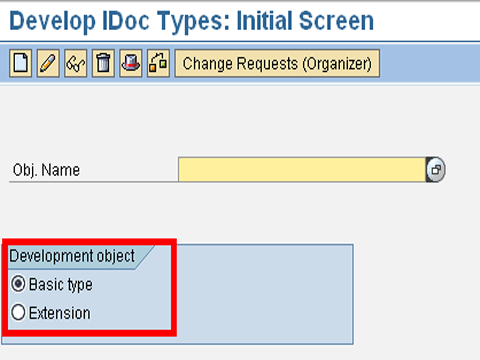Click the Development object group header
Image resolution: width=480 pixels, height=360 pixels.
[72, 256]
